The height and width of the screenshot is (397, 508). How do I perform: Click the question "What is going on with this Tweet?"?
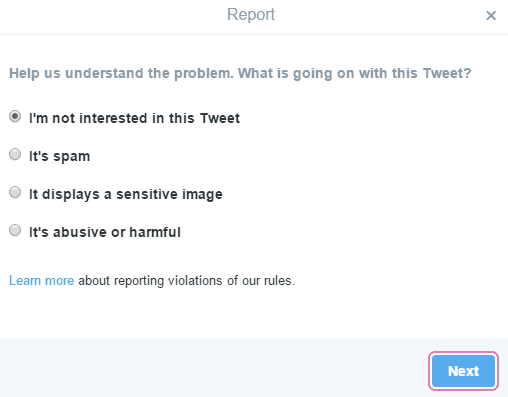click(355, 74)
